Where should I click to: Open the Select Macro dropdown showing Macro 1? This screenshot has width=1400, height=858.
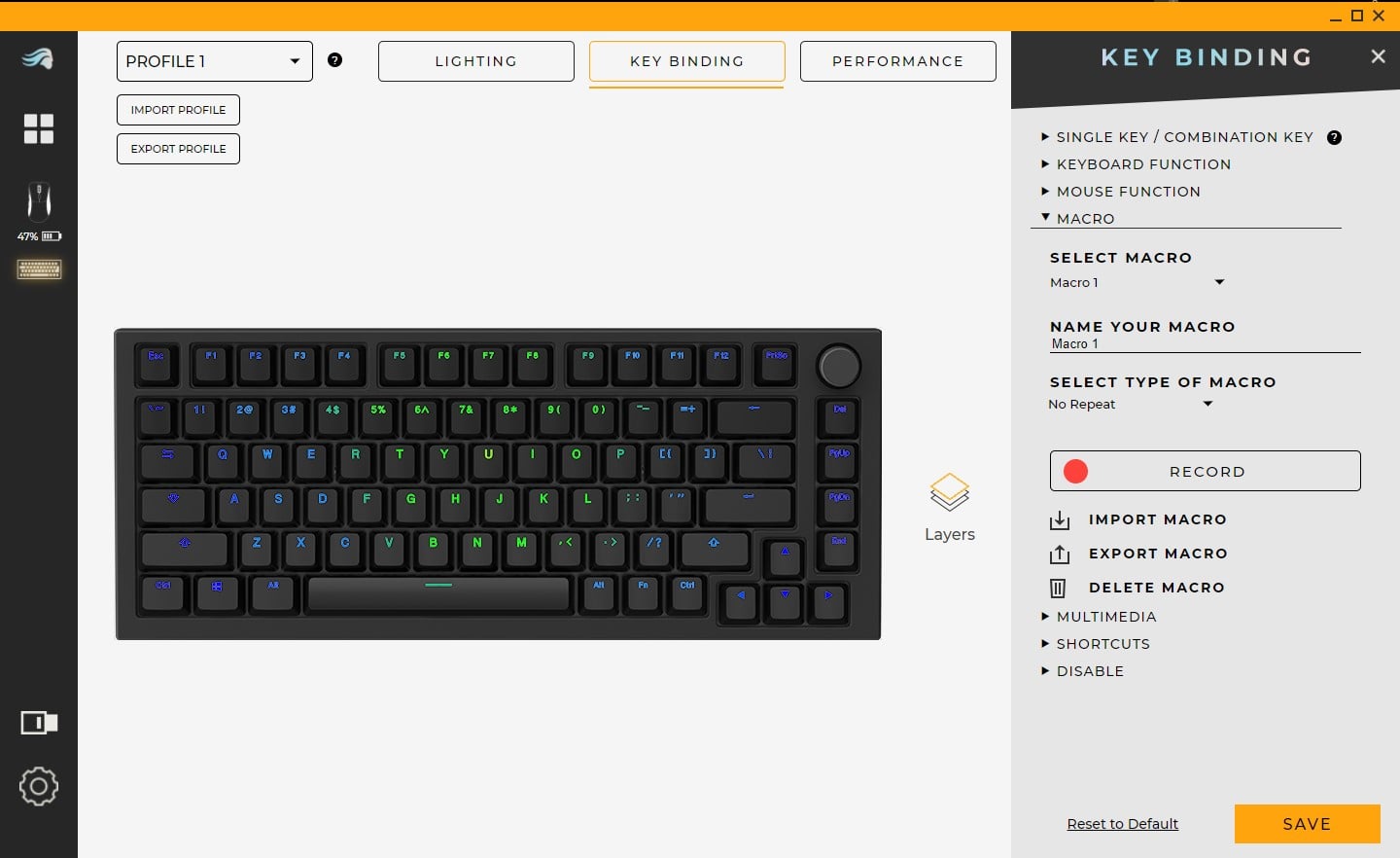pyautogui.click(x=1137, y=283)
